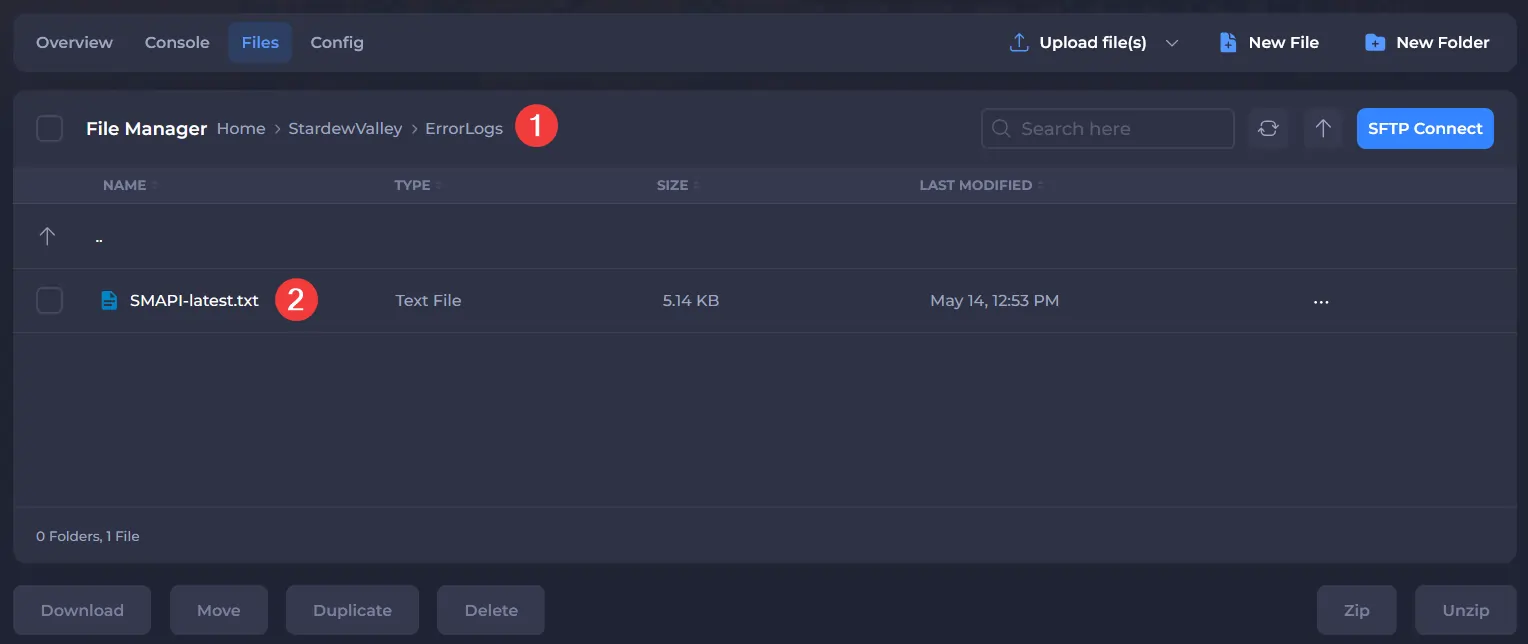Screen dimensions: 1528x644
Task: Sort files by Size column
Action: click(x=672, y=185)
